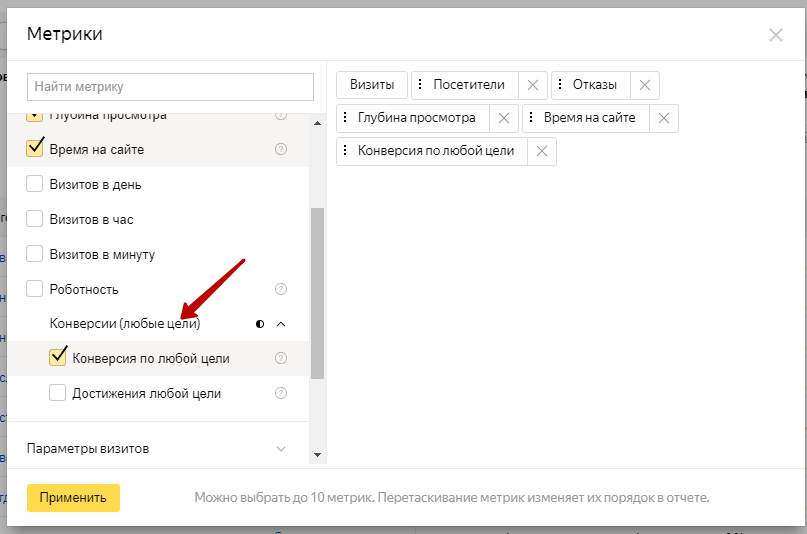807x534 pixels.
Task: Remove the Конверсия по любой цели chip
Action: 541,151
